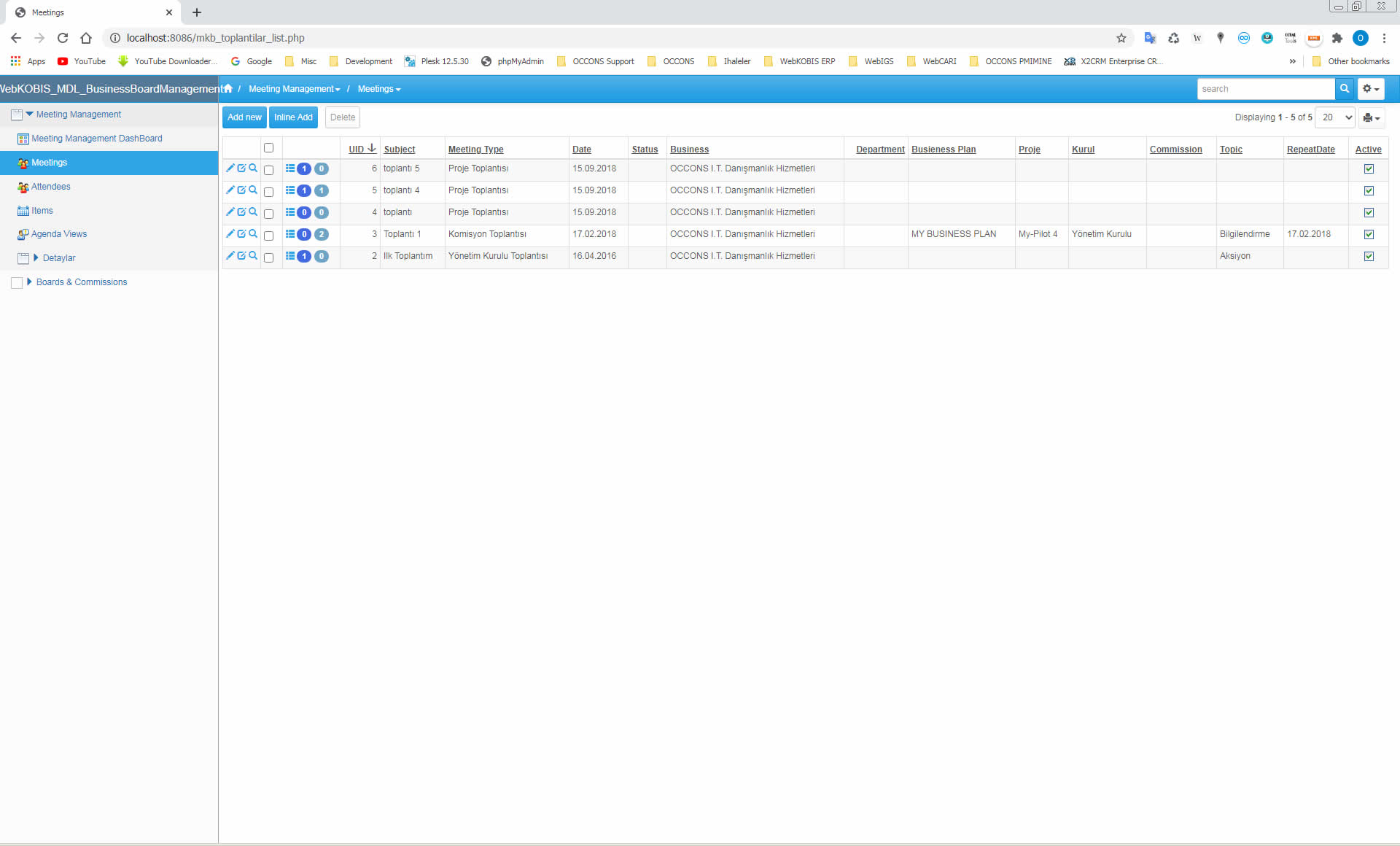Click the blue badge for toplantı row 4
Screen dimensions: 1400x846
[x=304, y=212]
